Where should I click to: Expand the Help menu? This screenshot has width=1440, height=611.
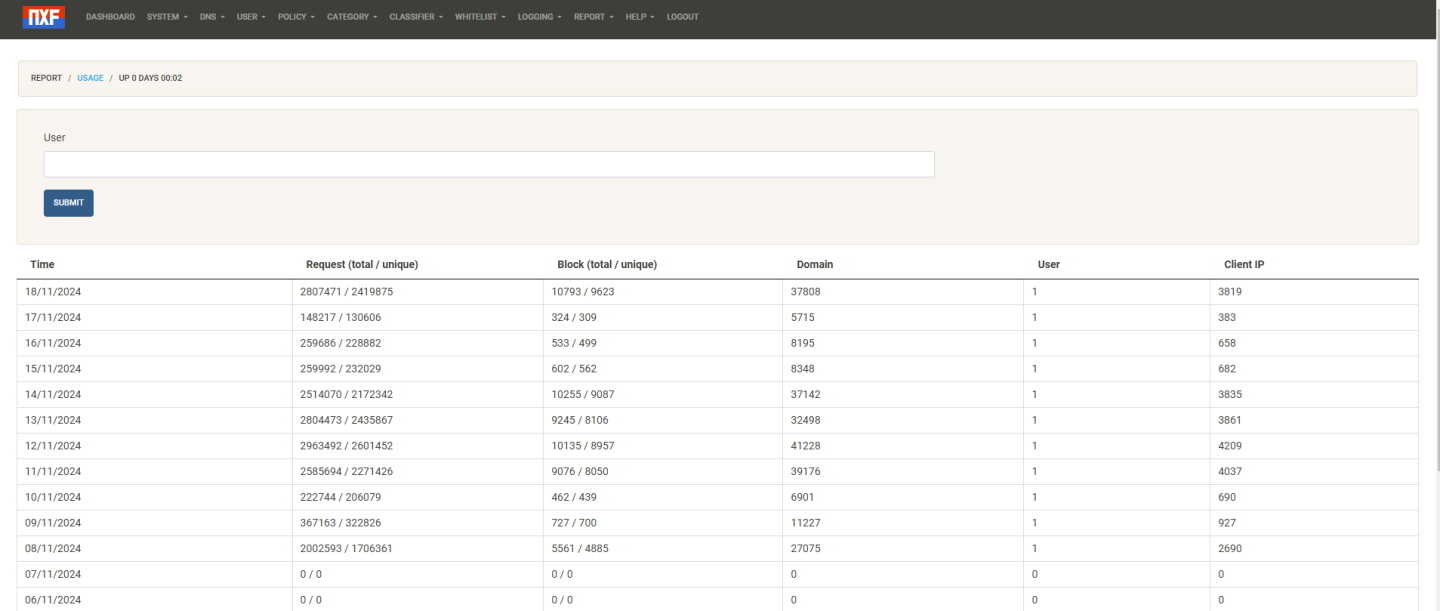639,17
